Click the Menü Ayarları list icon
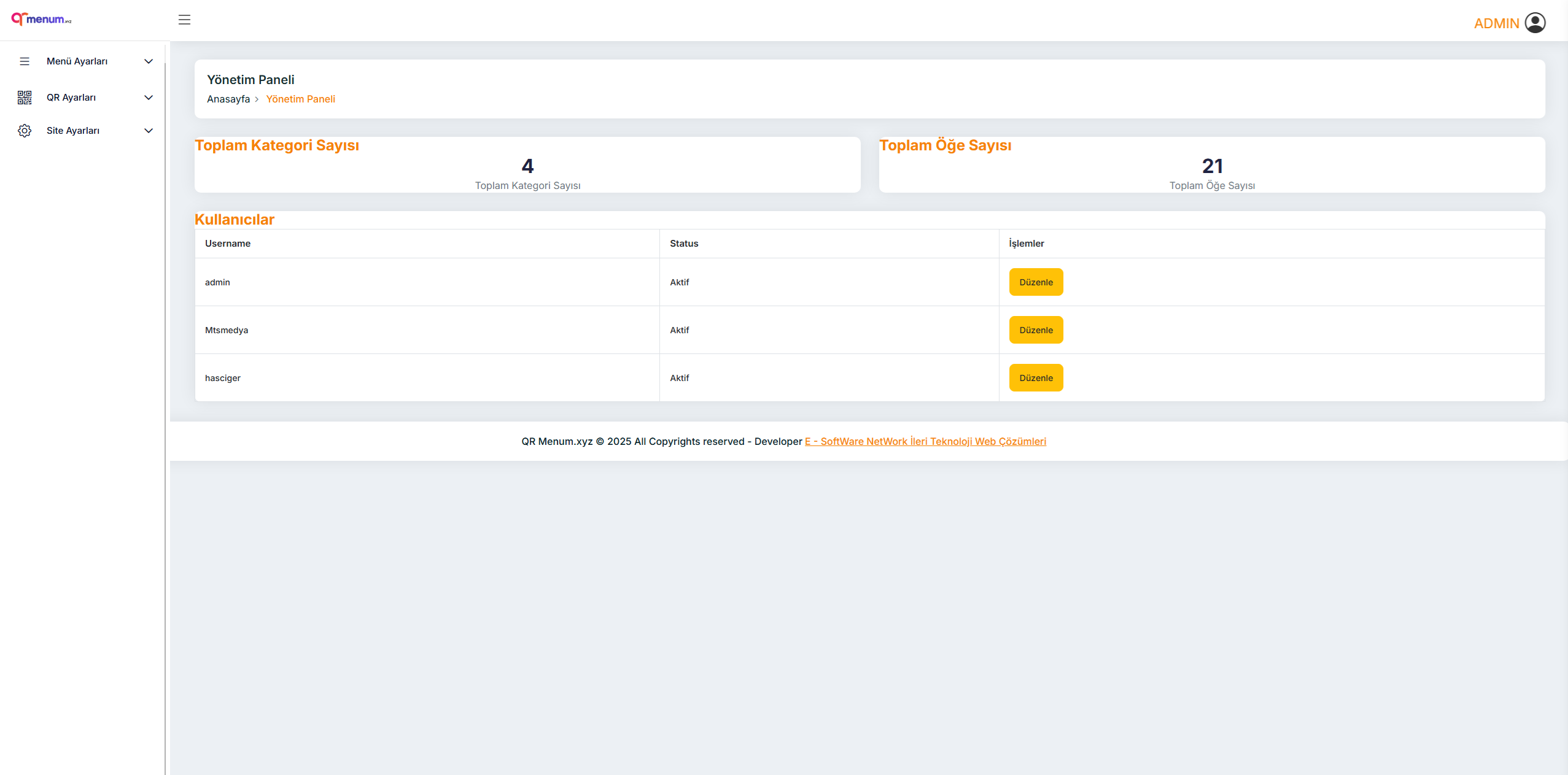Viewport: 1568px width, 775px height. pos(25,61)
